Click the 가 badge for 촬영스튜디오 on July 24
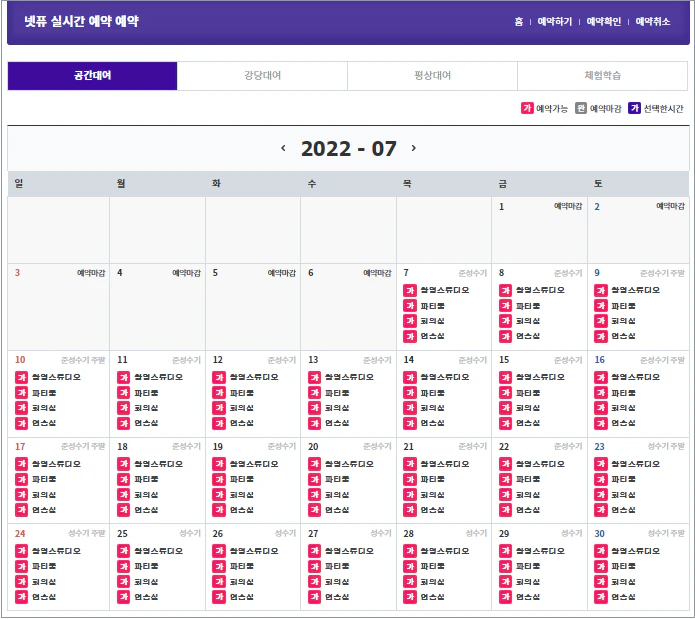Screen dimensions: 695x619 click(x=22, y=551)
